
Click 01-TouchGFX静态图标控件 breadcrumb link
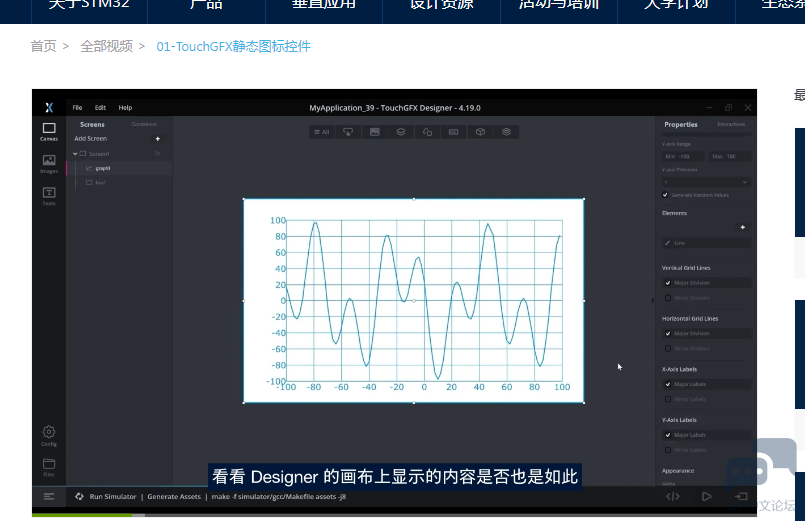click(234, 46)
